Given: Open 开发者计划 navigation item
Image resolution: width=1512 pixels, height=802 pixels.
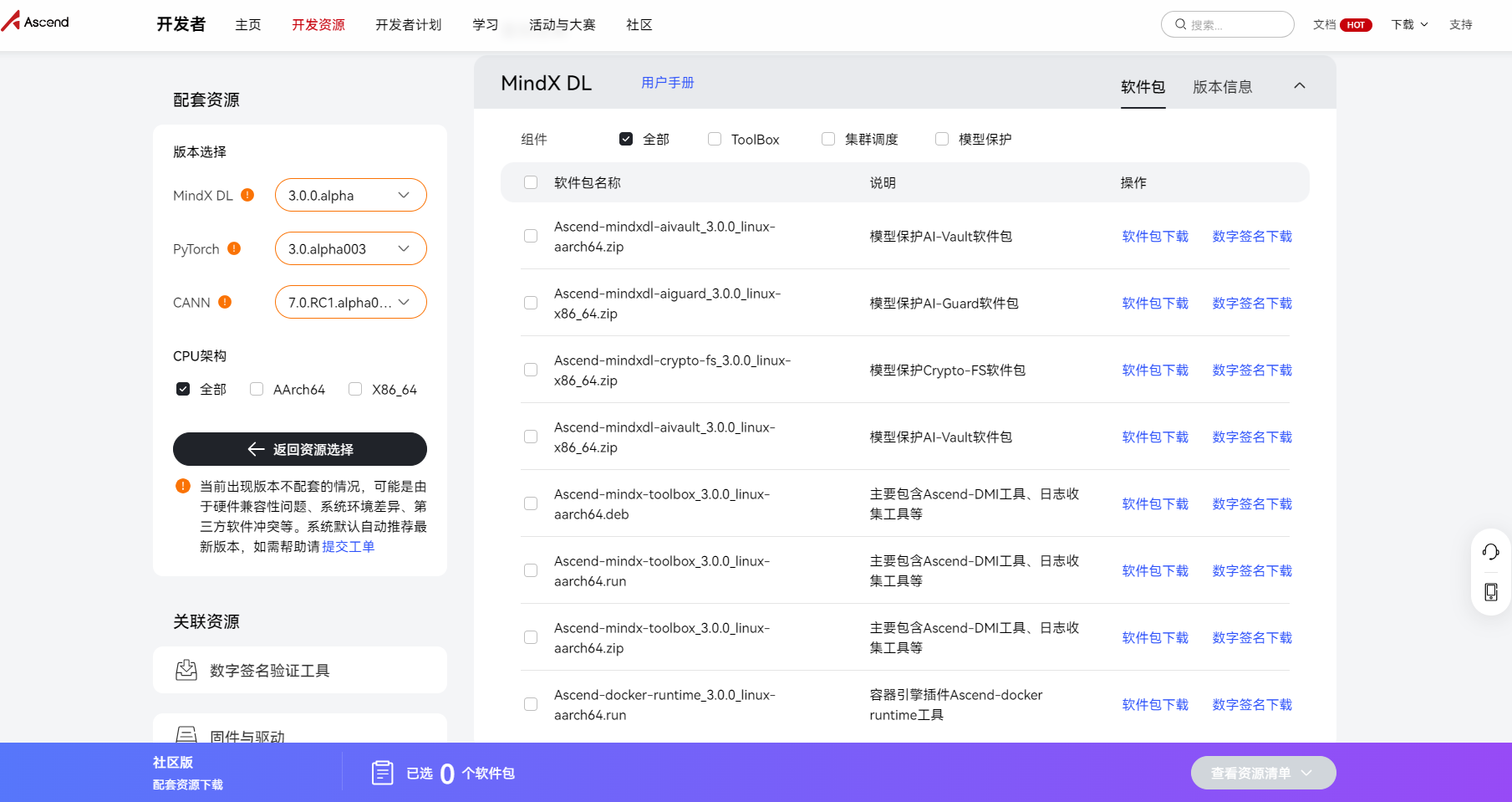Looking at the screenshot, I should (x=409, y=25).
